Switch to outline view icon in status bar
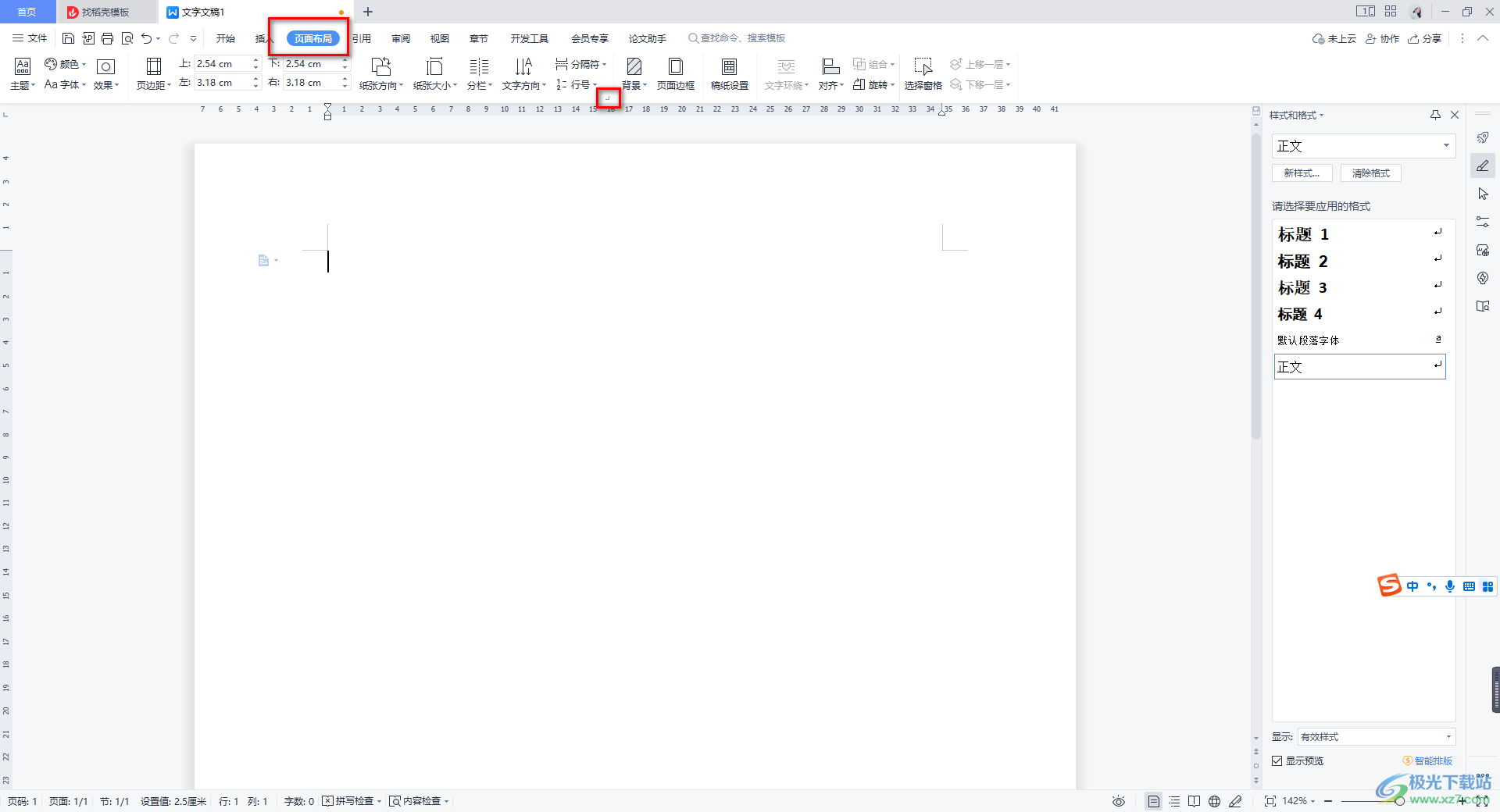1500x812 pixels. click(1174, 801)
